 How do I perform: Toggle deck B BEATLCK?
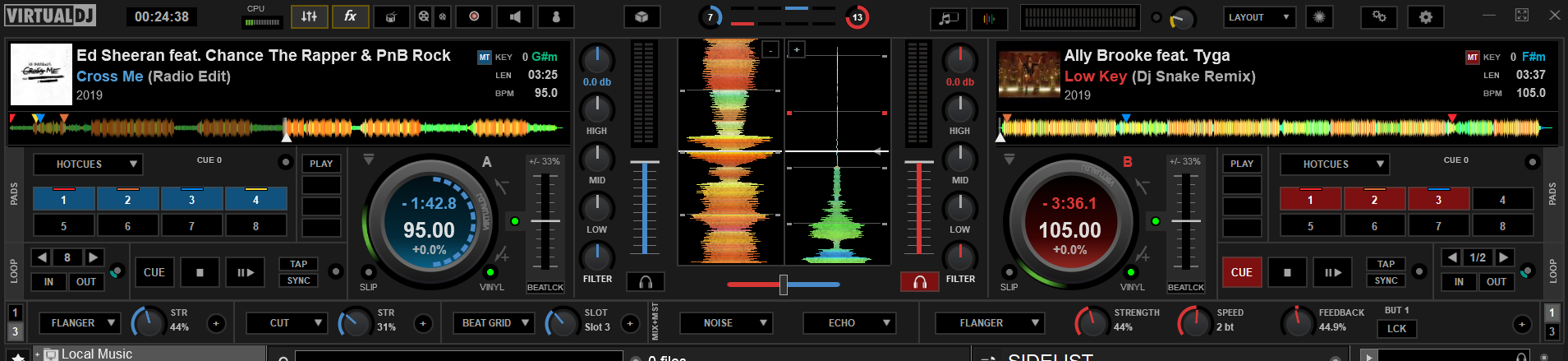(1186, 287)
